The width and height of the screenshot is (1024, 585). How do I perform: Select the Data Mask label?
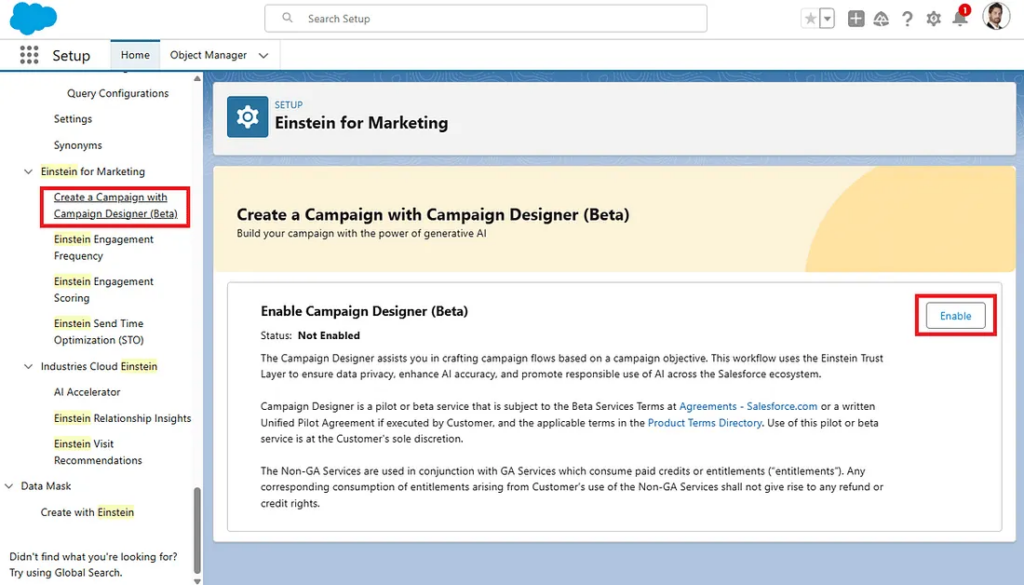46,486
